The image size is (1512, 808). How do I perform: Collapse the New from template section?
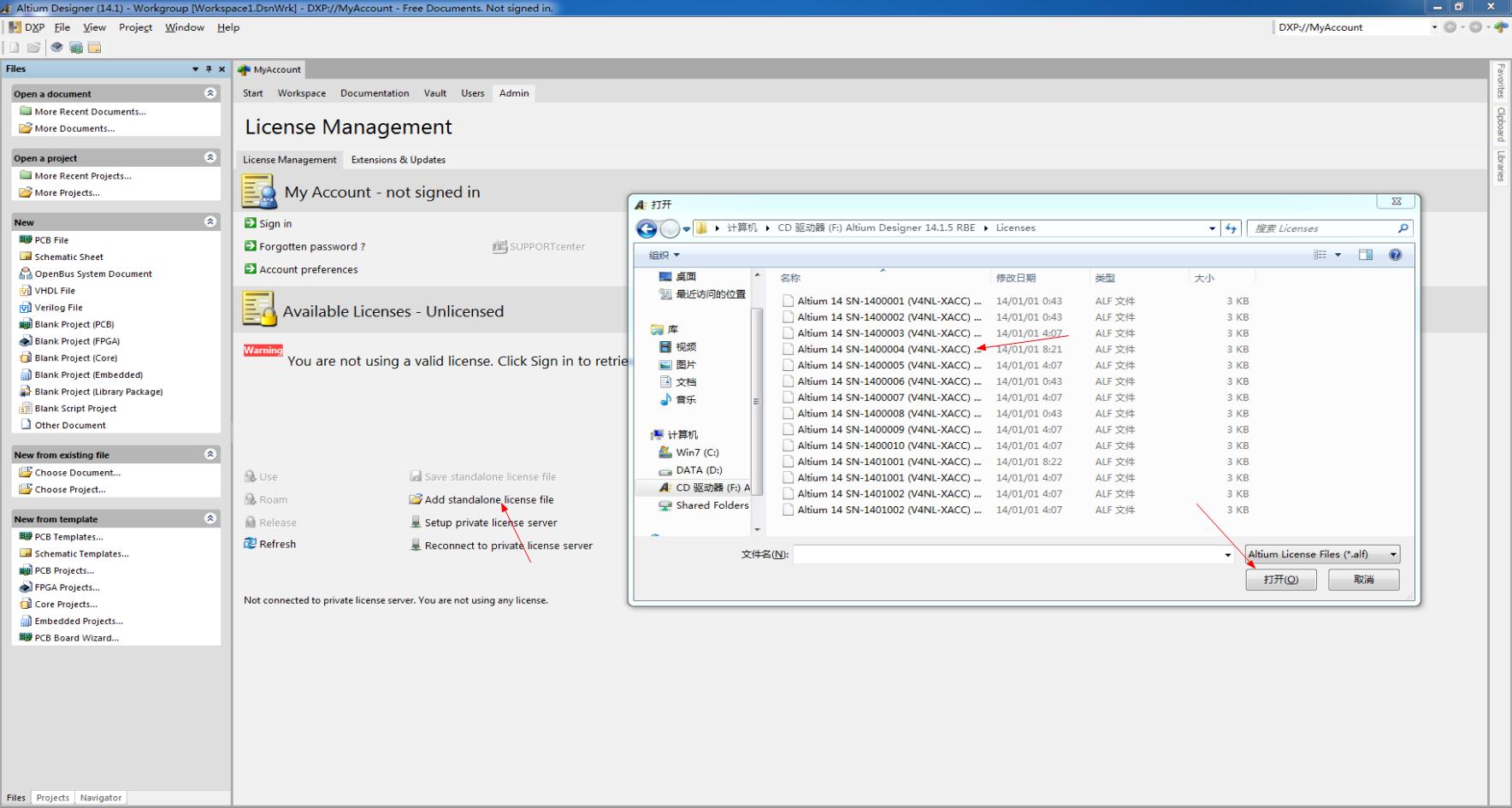210,518
